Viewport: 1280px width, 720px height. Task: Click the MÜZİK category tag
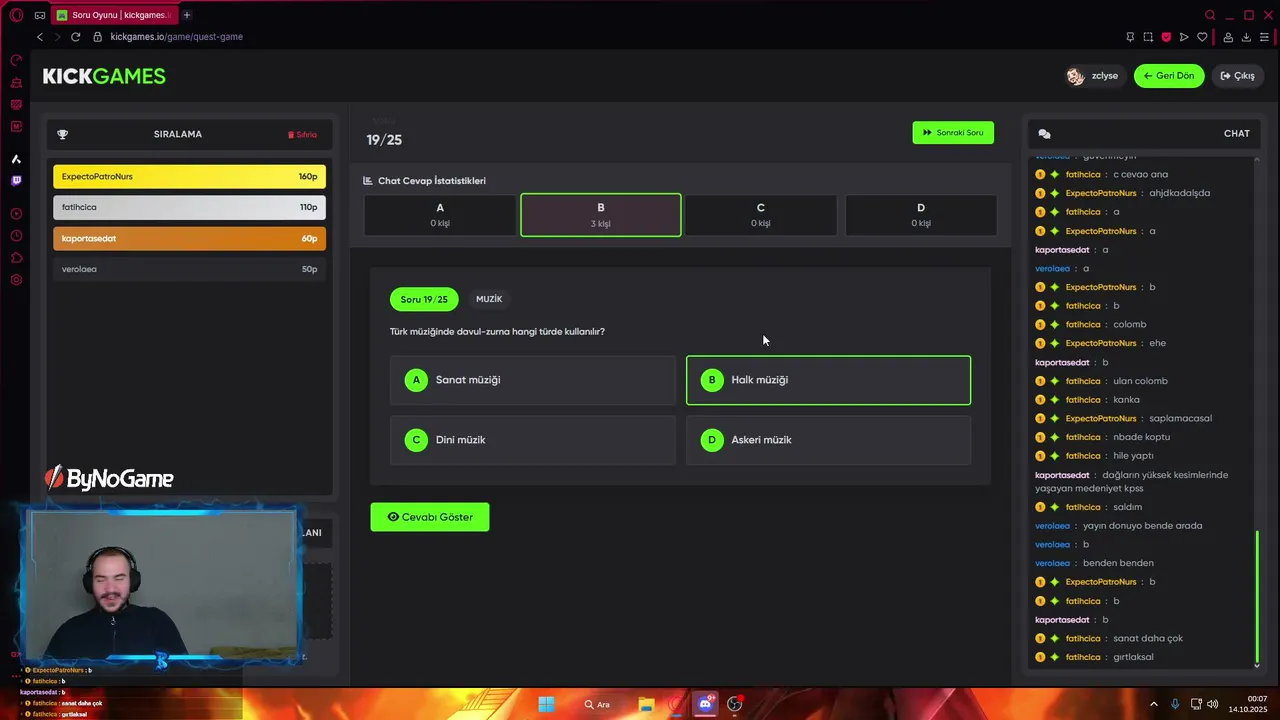click(489, 299)
